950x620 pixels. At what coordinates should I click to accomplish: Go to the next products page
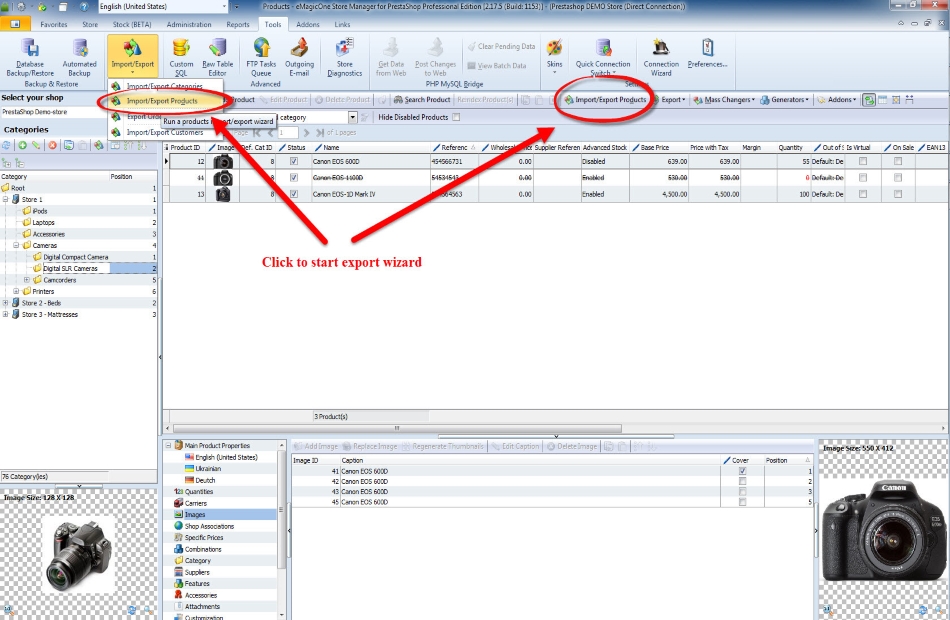pos(306,133)
